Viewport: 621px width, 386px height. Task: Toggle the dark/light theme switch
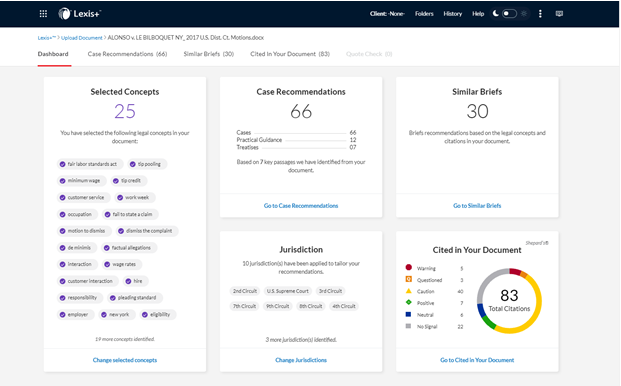509,13
